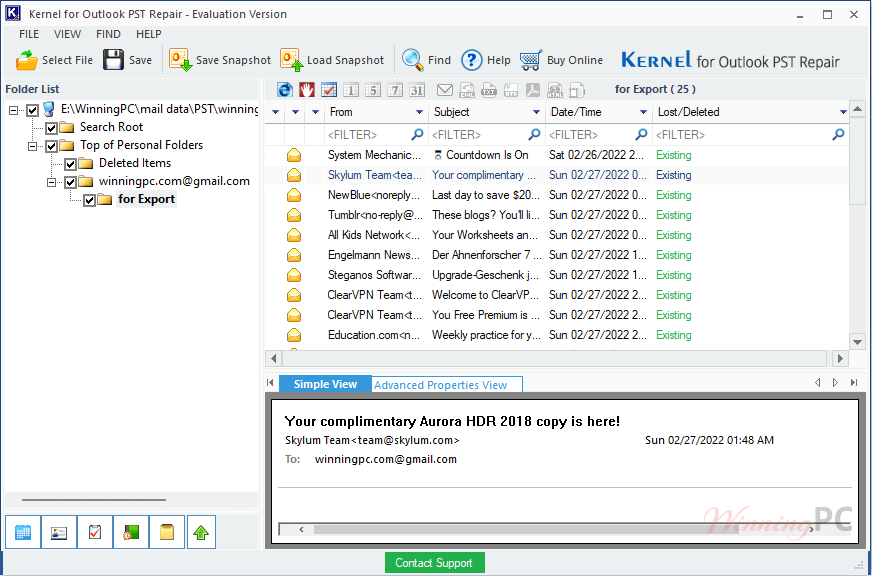
Task: Click the green up arrow icon
Action: (x=201, y=532)
